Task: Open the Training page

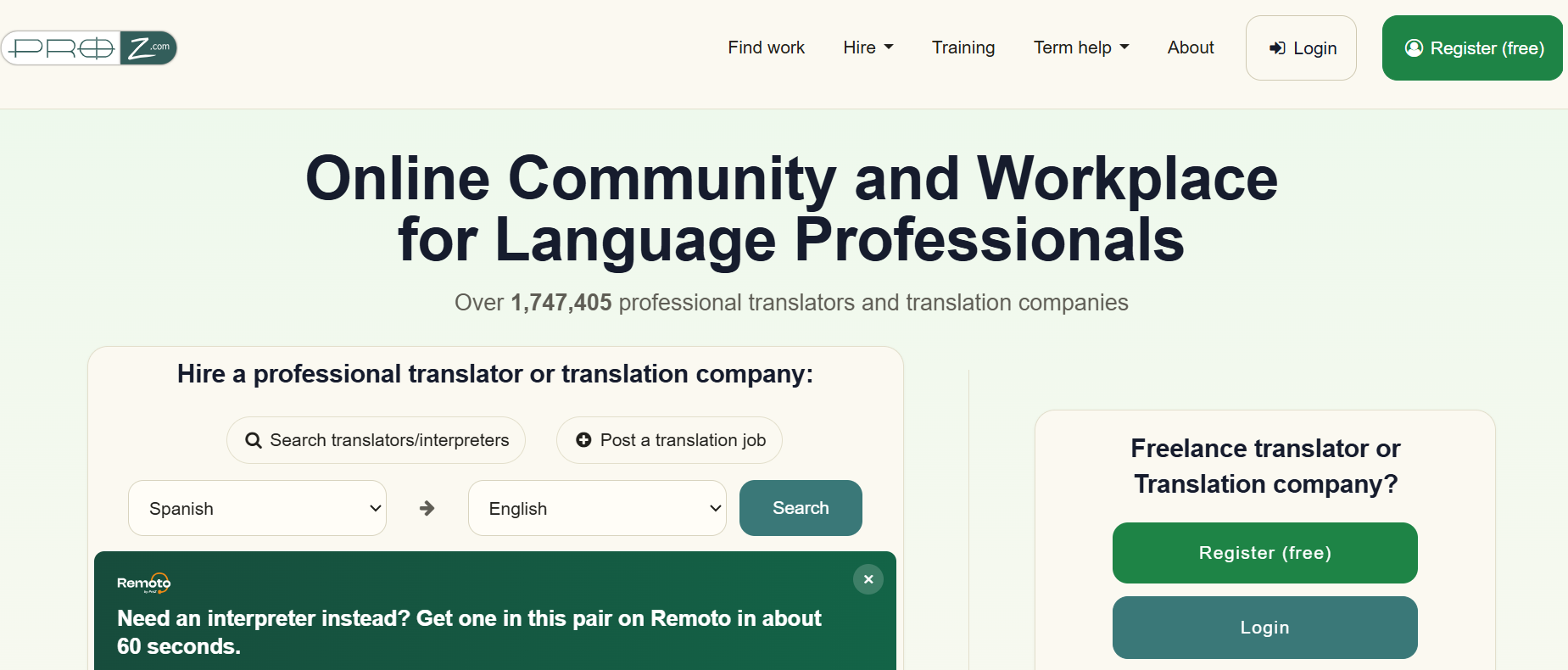Action: [x=963, y=47]
